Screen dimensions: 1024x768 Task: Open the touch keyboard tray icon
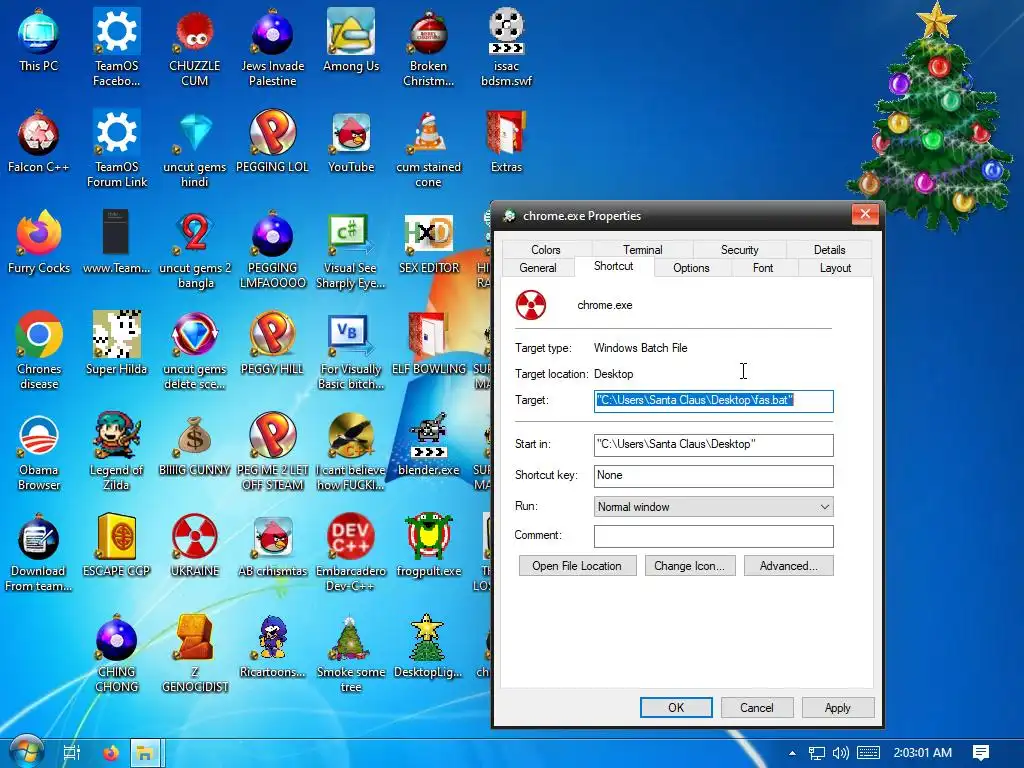tap(868, 753)
